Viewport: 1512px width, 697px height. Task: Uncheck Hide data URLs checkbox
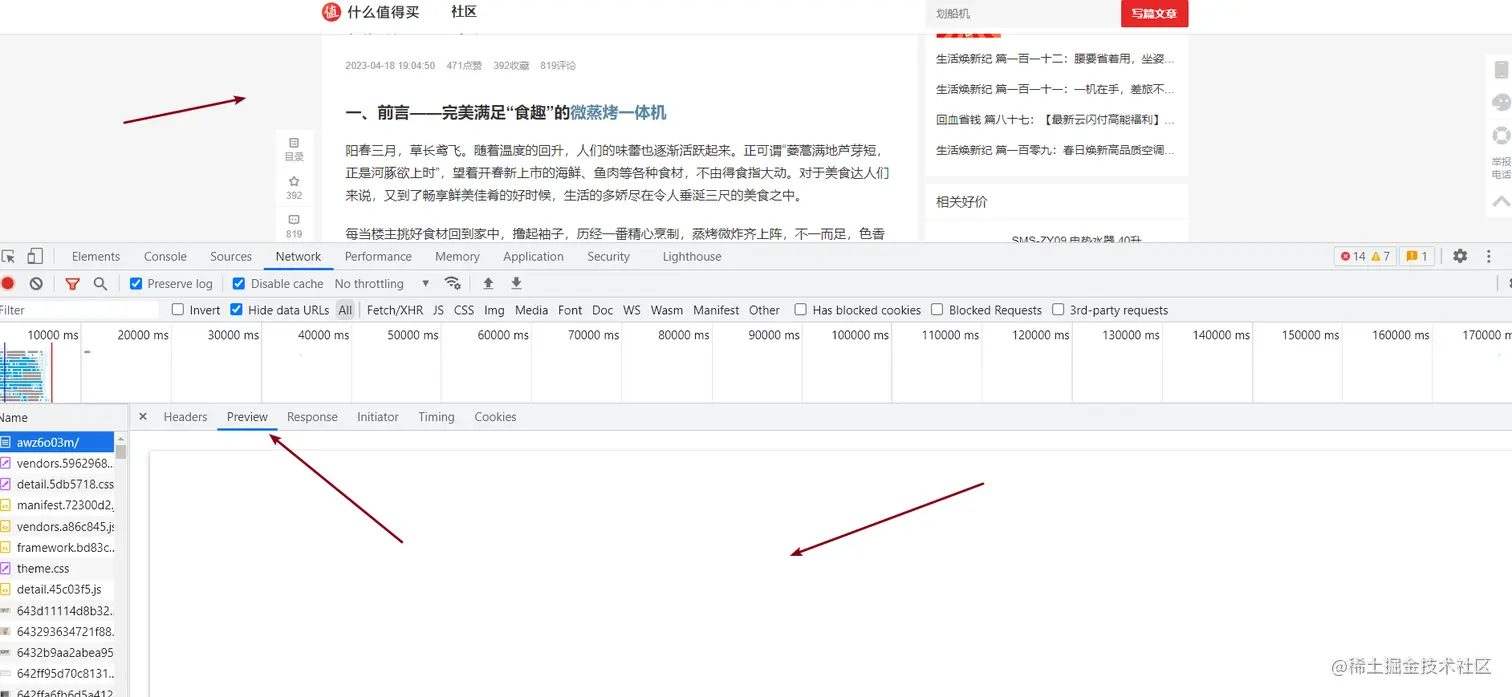pos(236,310)
